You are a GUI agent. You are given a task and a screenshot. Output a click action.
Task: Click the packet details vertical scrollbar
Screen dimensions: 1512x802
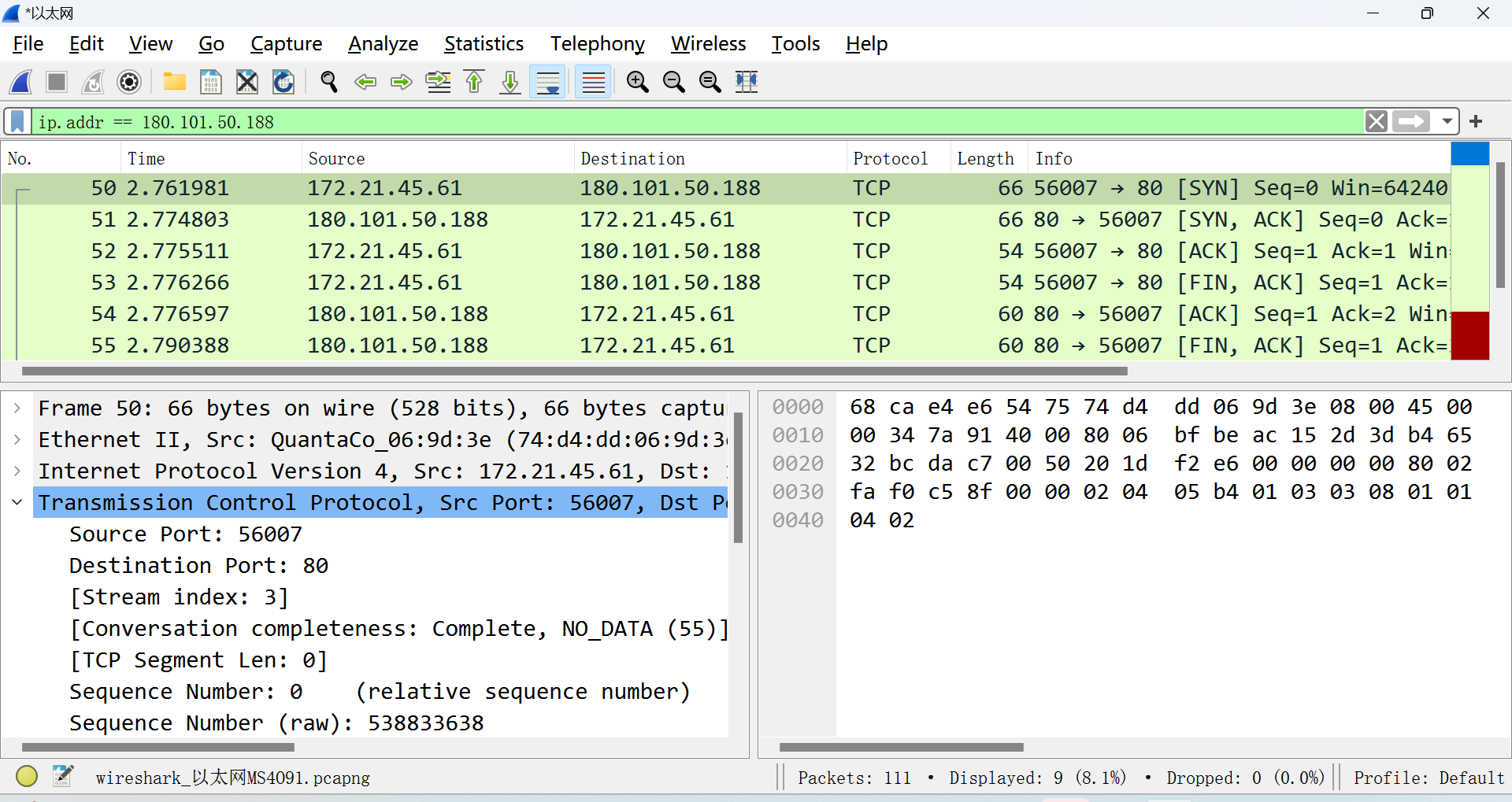738,478
